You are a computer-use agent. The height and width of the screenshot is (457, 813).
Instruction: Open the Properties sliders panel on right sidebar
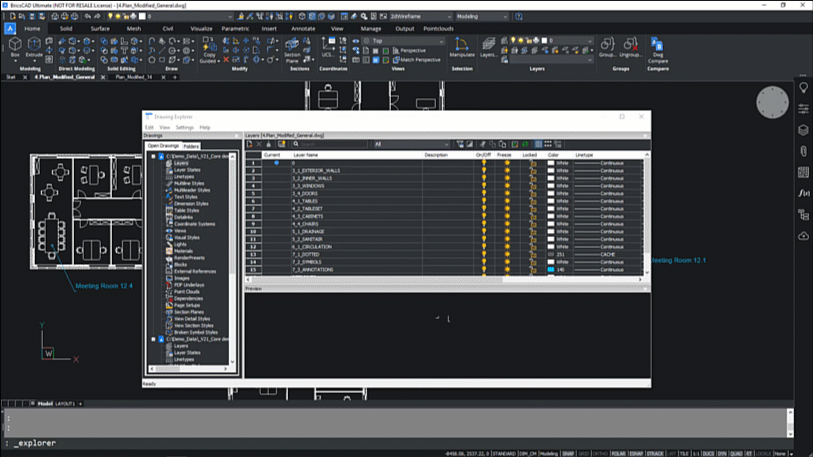(803, 108)
